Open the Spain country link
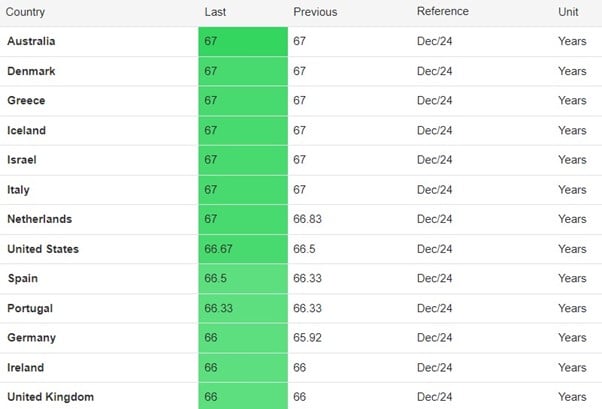Screen dimensions: 602x409 click(23, 279)
